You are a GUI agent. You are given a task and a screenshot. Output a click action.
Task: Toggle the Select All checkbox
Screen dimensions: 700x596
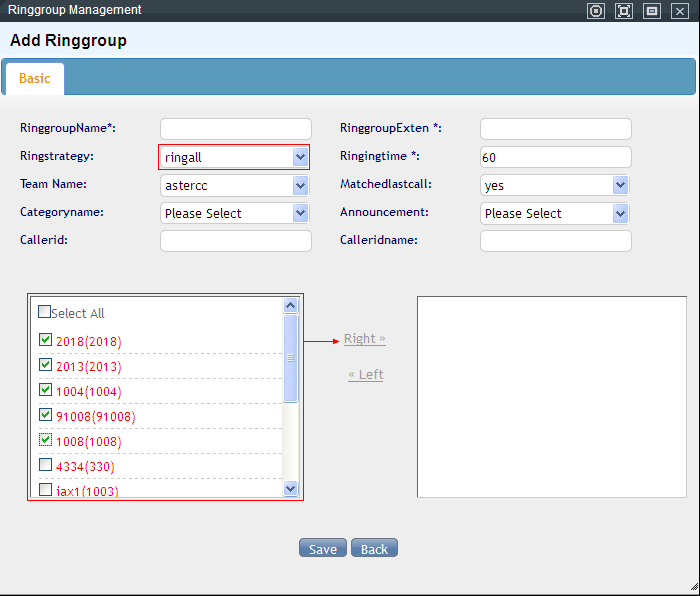pos(45,312)
